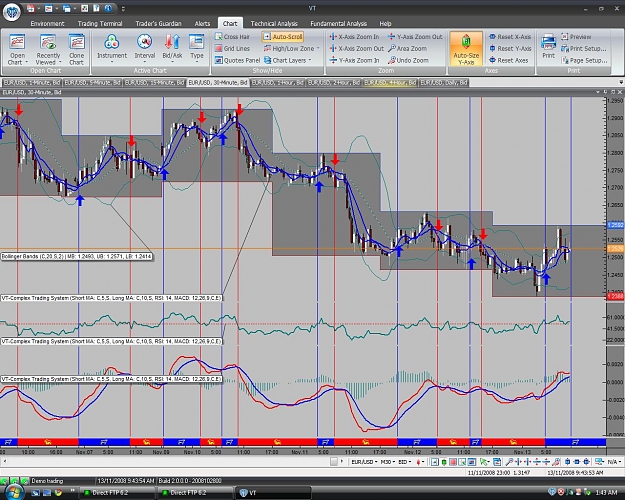The image size is (625, 500).
Task: Click Undo Zoom
Action: (x=409, y=61)
